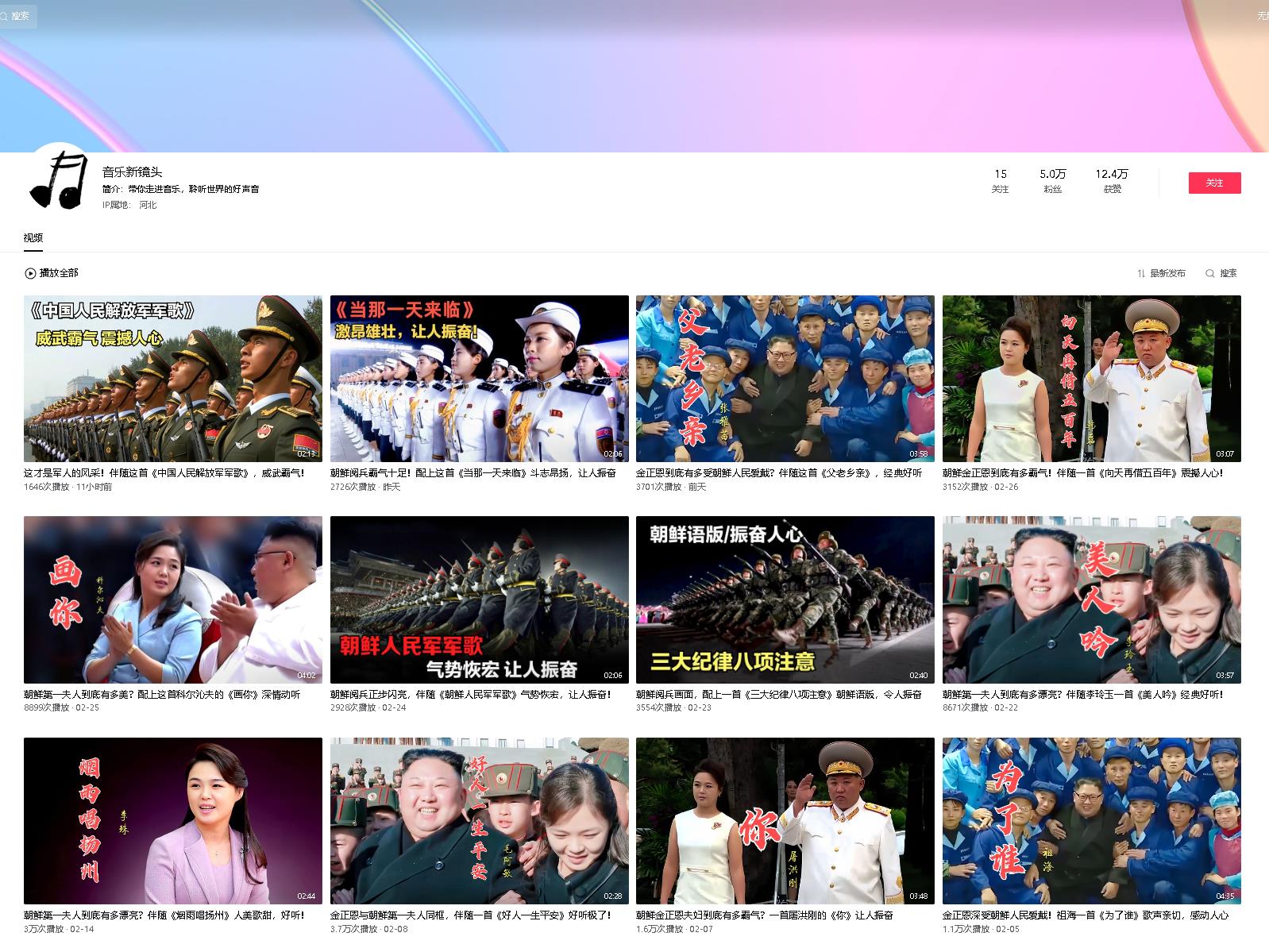Open the 三大纪律八项注意 video thumbnail
1269x952 pixels.
[x=785, y=599]
